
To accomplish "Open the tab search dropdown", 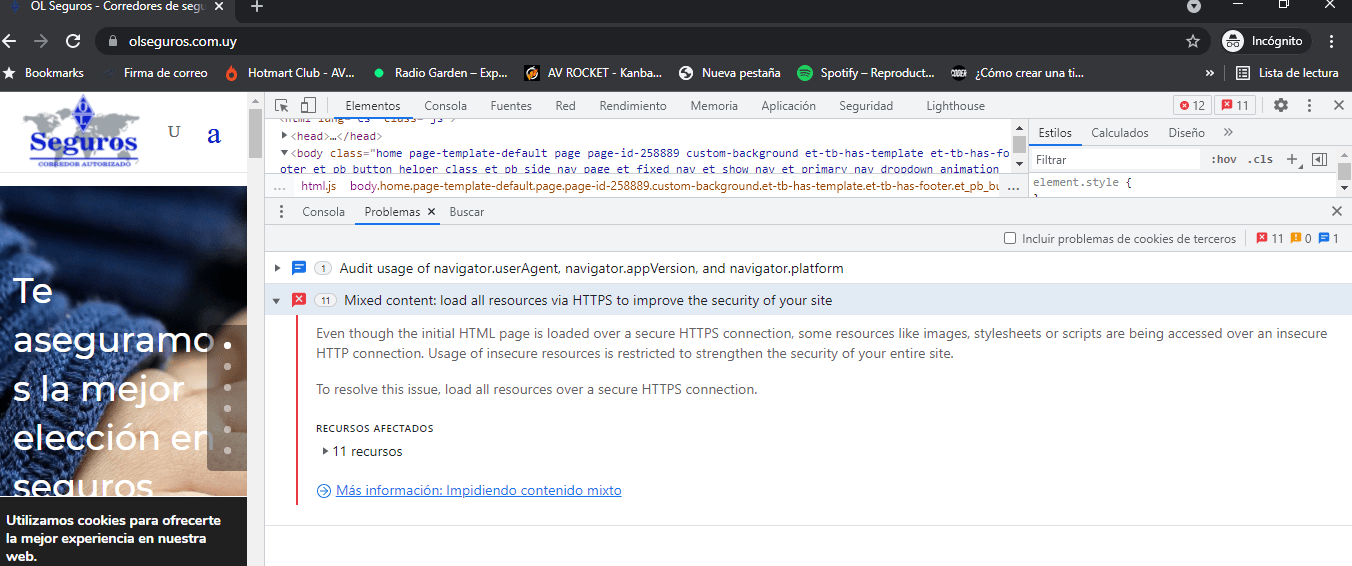I will (x=1193, y=6).
